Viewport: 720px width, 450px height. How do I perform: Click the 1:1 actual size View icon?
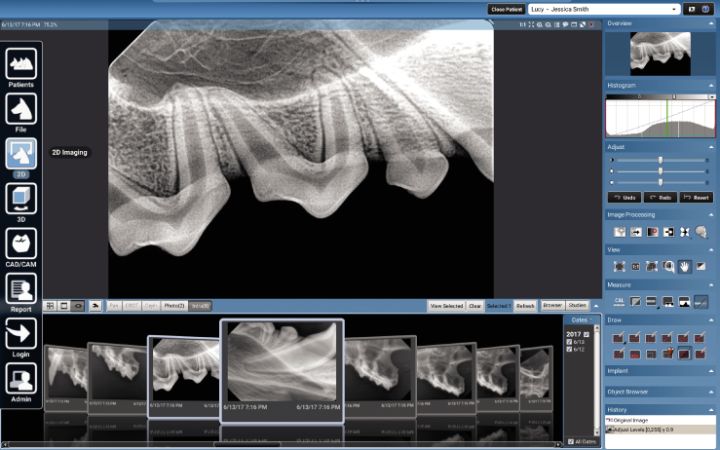636,266
